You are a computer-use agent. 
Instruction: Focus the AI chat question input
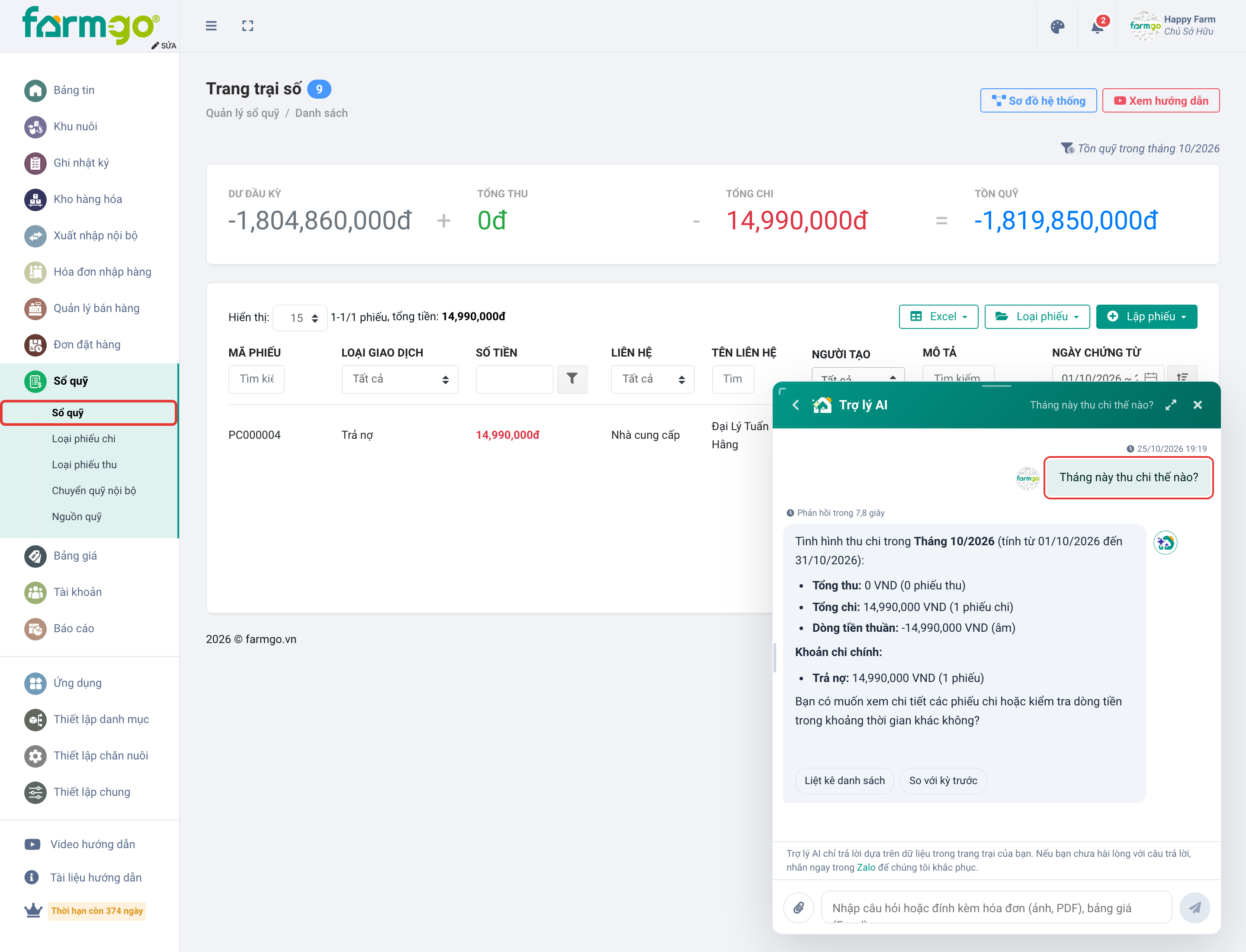click(x=996, y=908)
